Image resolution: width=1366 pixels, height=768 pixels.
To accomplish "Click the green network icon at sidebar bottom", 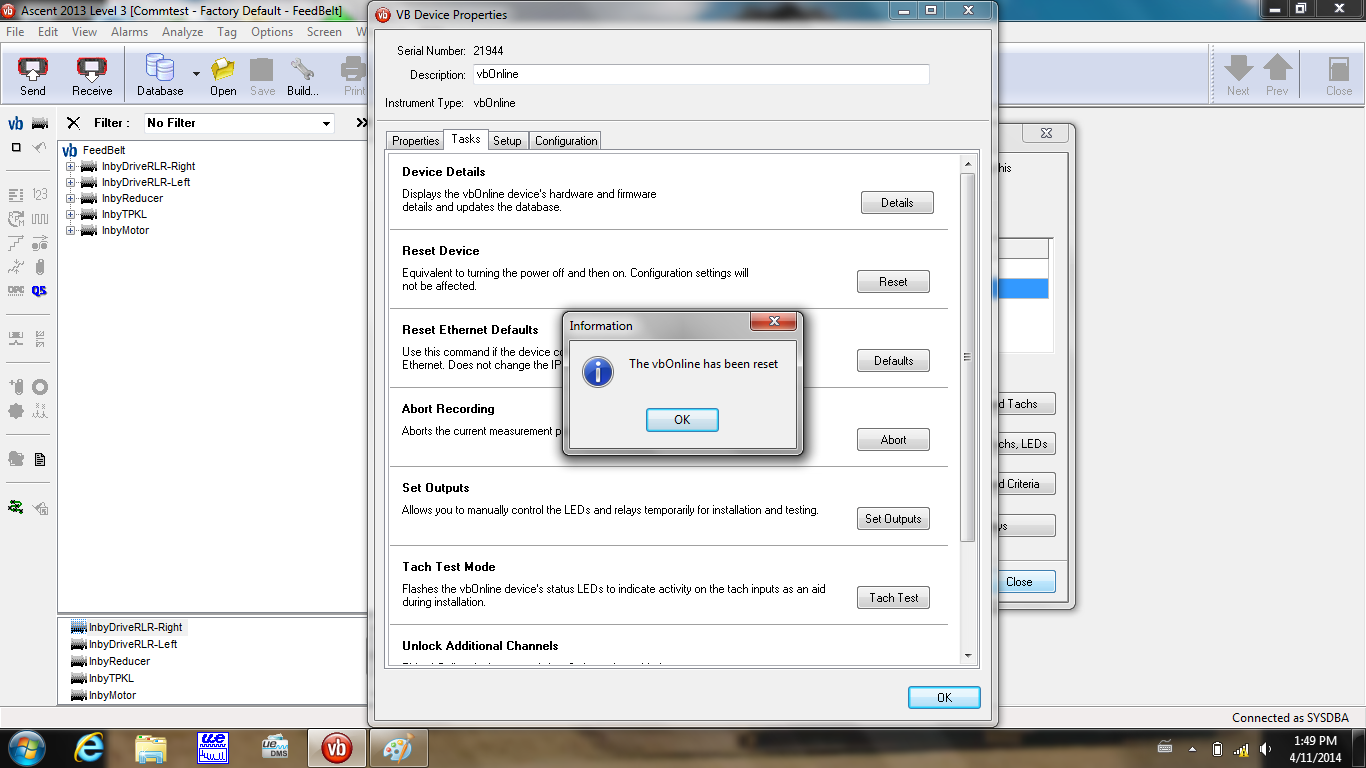I will [17, 508].
